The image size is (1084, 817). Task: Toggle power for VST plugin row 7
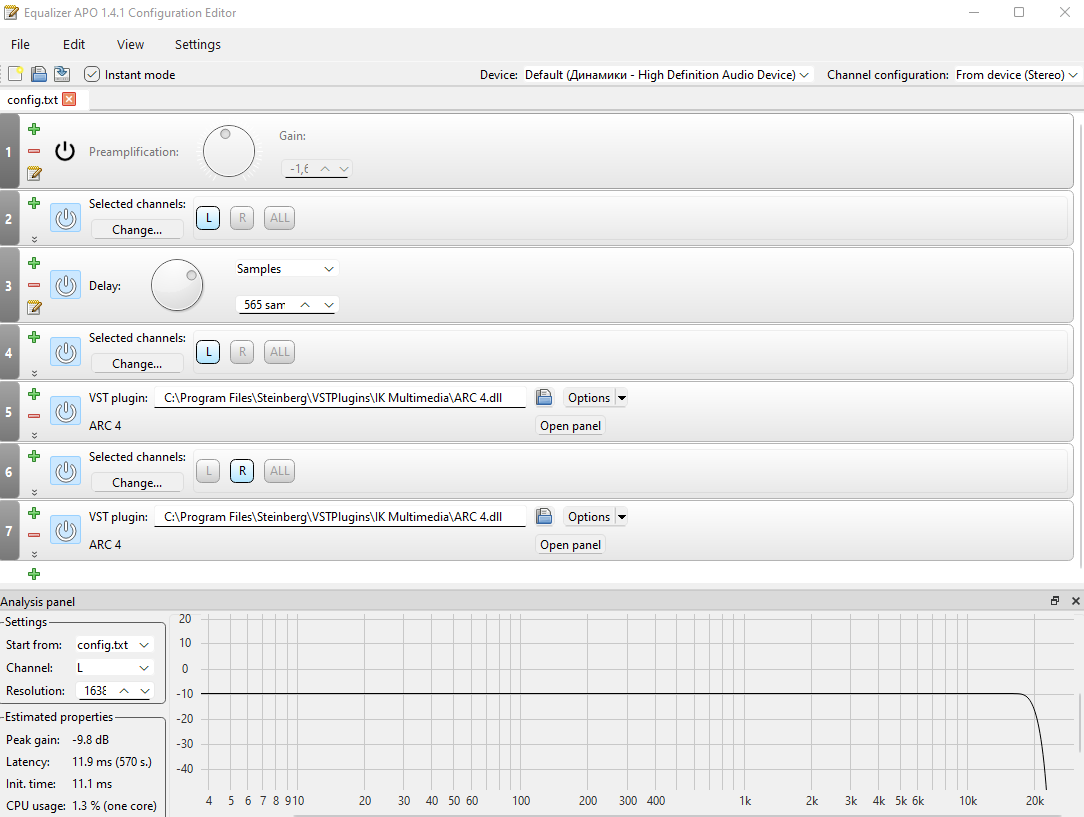tap(66, 530)
